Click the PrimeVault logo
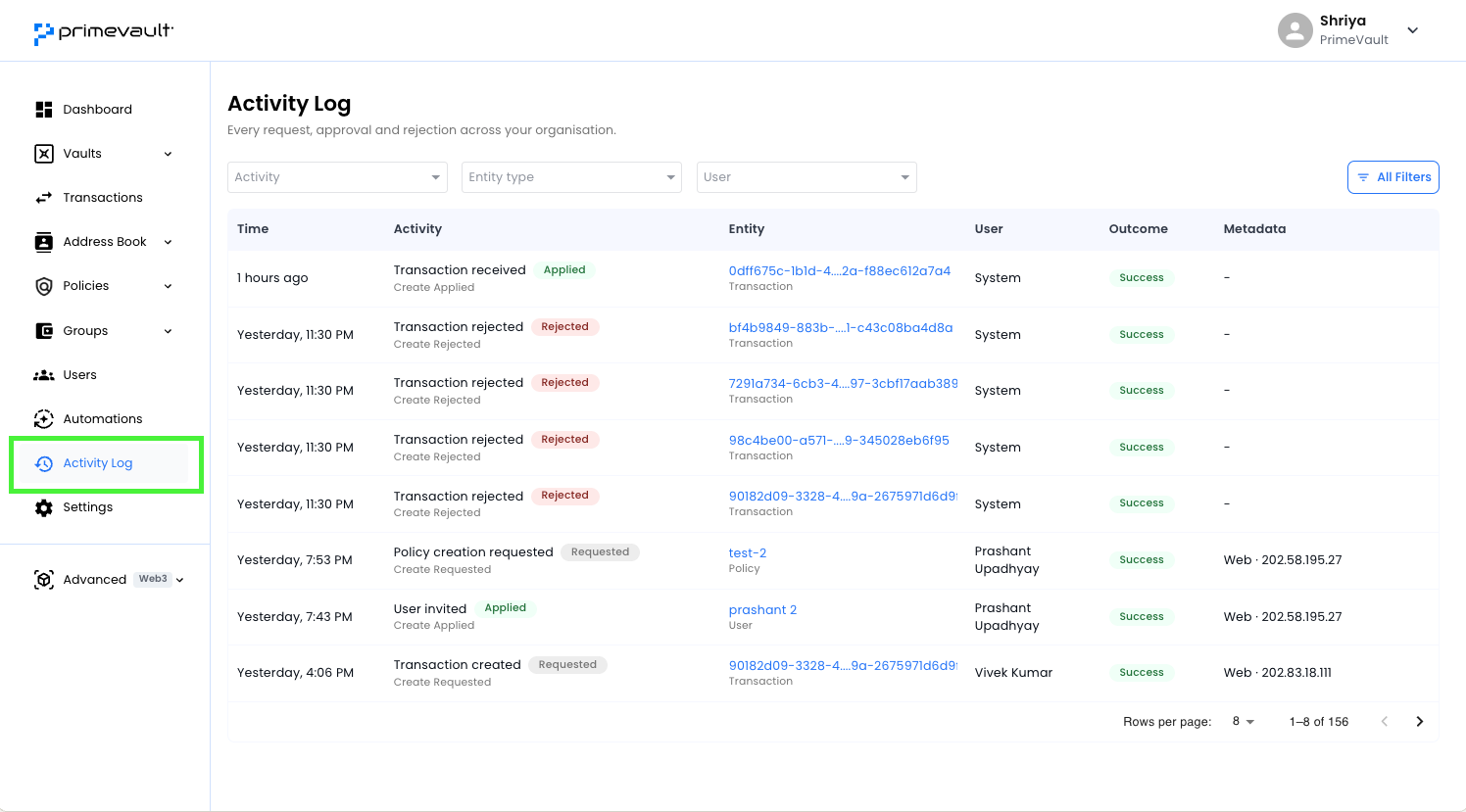 104,33
